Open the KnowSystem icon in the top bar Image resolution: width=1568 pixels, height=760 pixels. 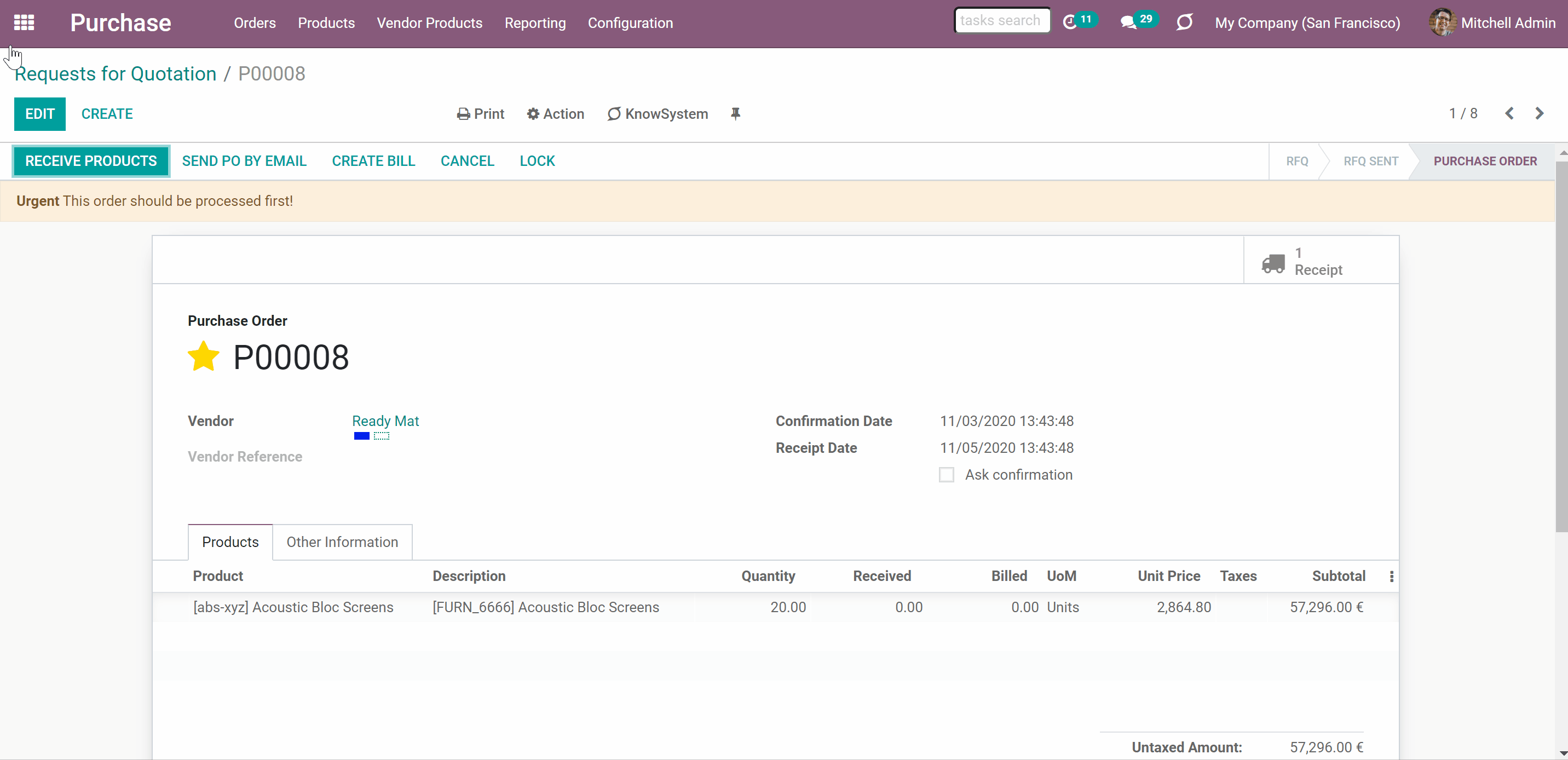(x=1184, y=22)
